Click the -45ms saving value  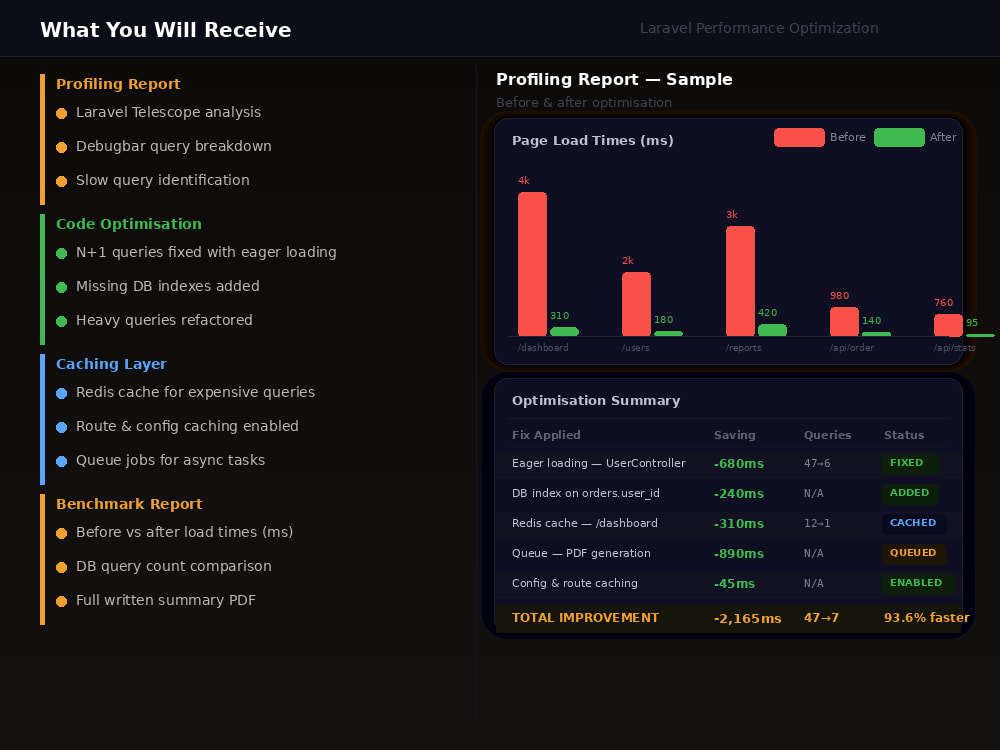pyautogui.click(x=734, y=584)
